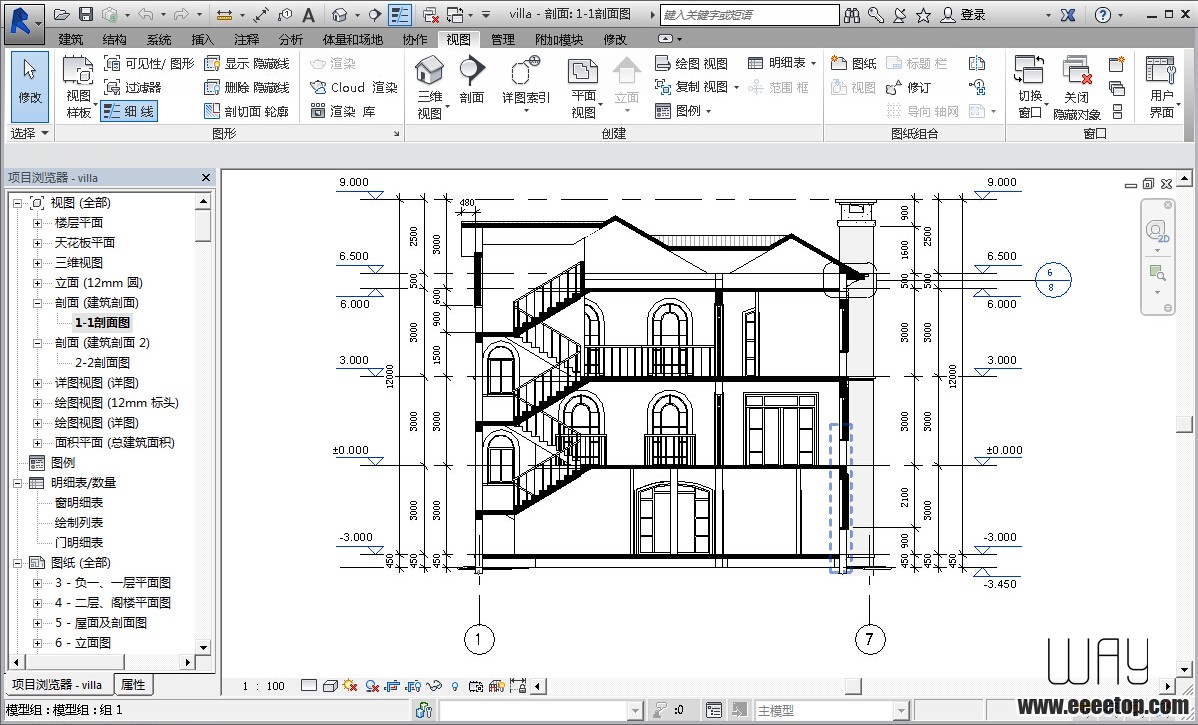Switch to the 附加模块 tab
This screenshot has width=1198, height=725.
[x=559, y=39]
